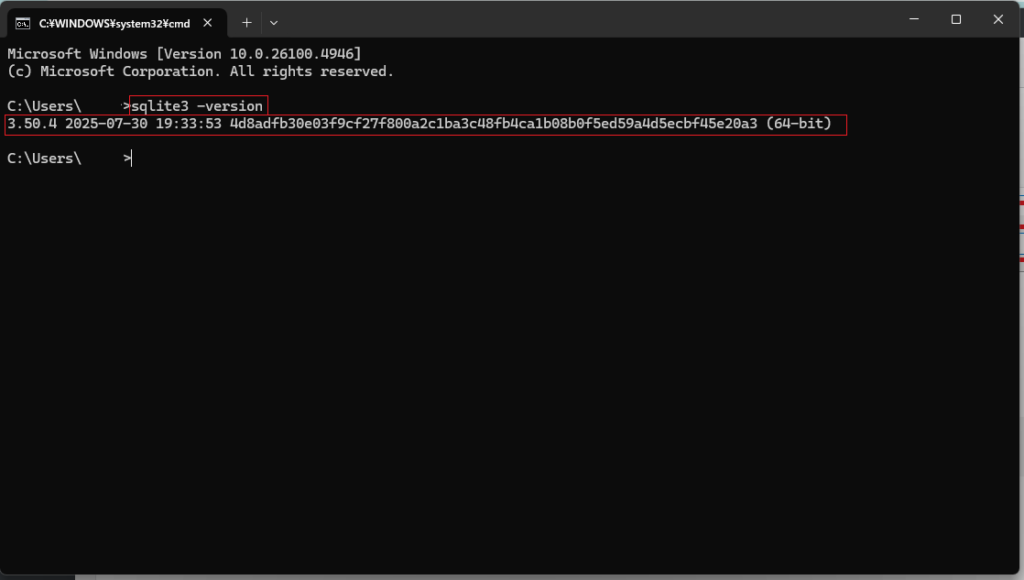This screenshot has height=580, width=1024.
Task: Click the sqlite3 -version command text
Action: 197,106
